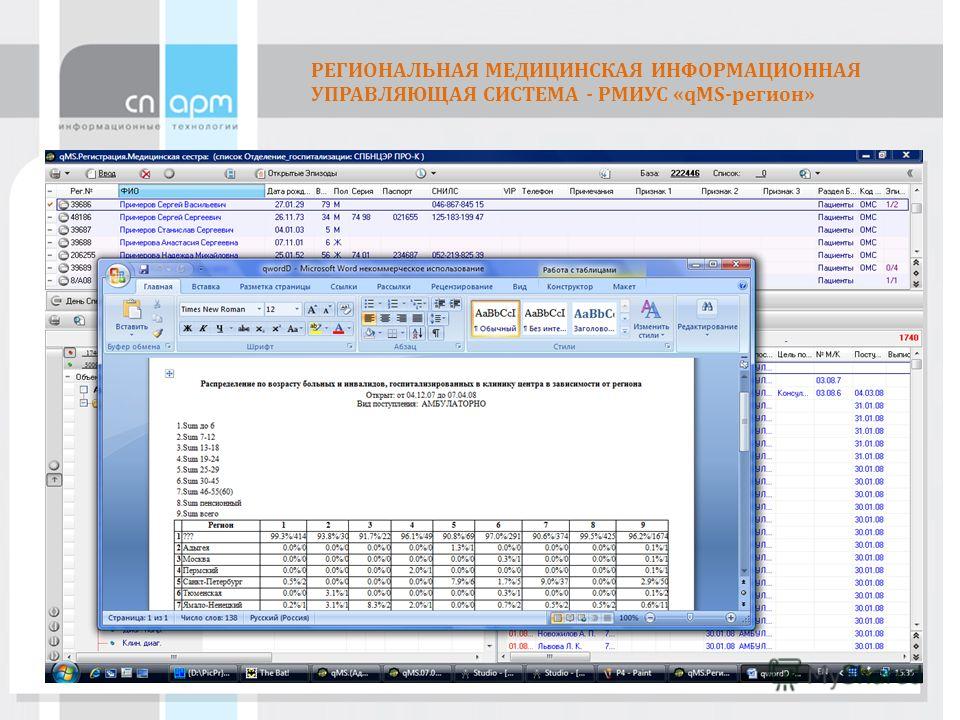Apply subscript formatting
This screenshot has width=960, height=720.
click(x=260, y=329)
